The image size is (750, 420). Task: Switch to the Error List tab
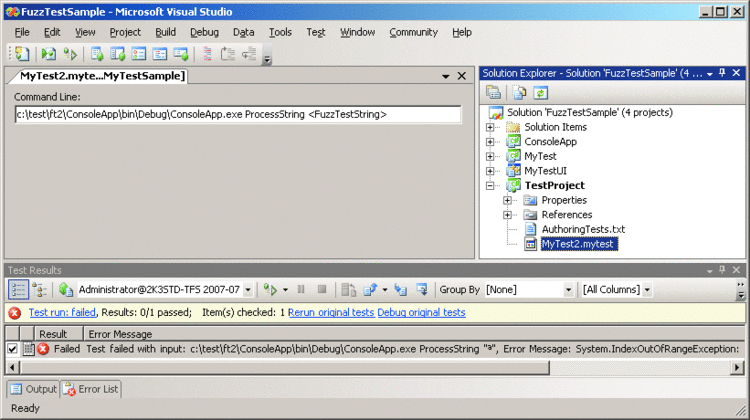pyautogui.click(x=90, y=389)
